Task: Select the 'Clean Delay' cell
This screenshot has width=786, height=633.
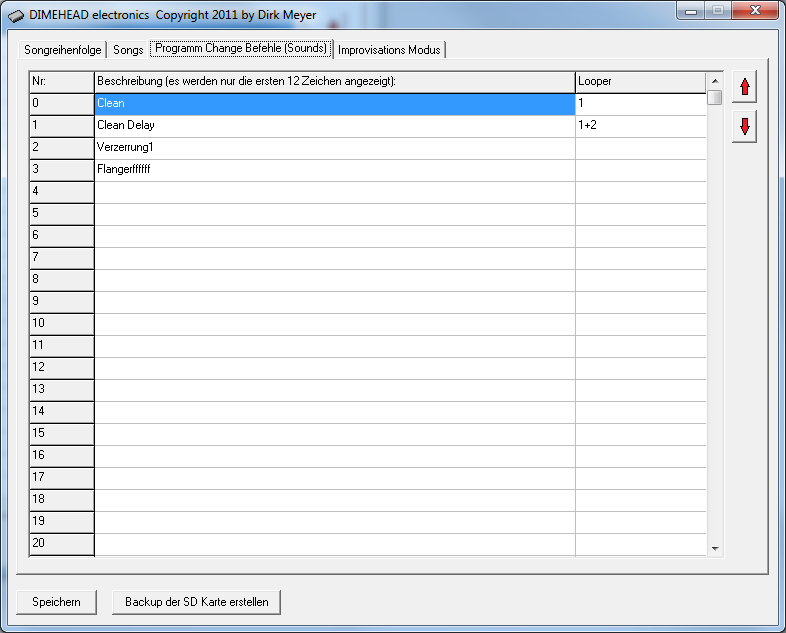Action: point(335,126)
